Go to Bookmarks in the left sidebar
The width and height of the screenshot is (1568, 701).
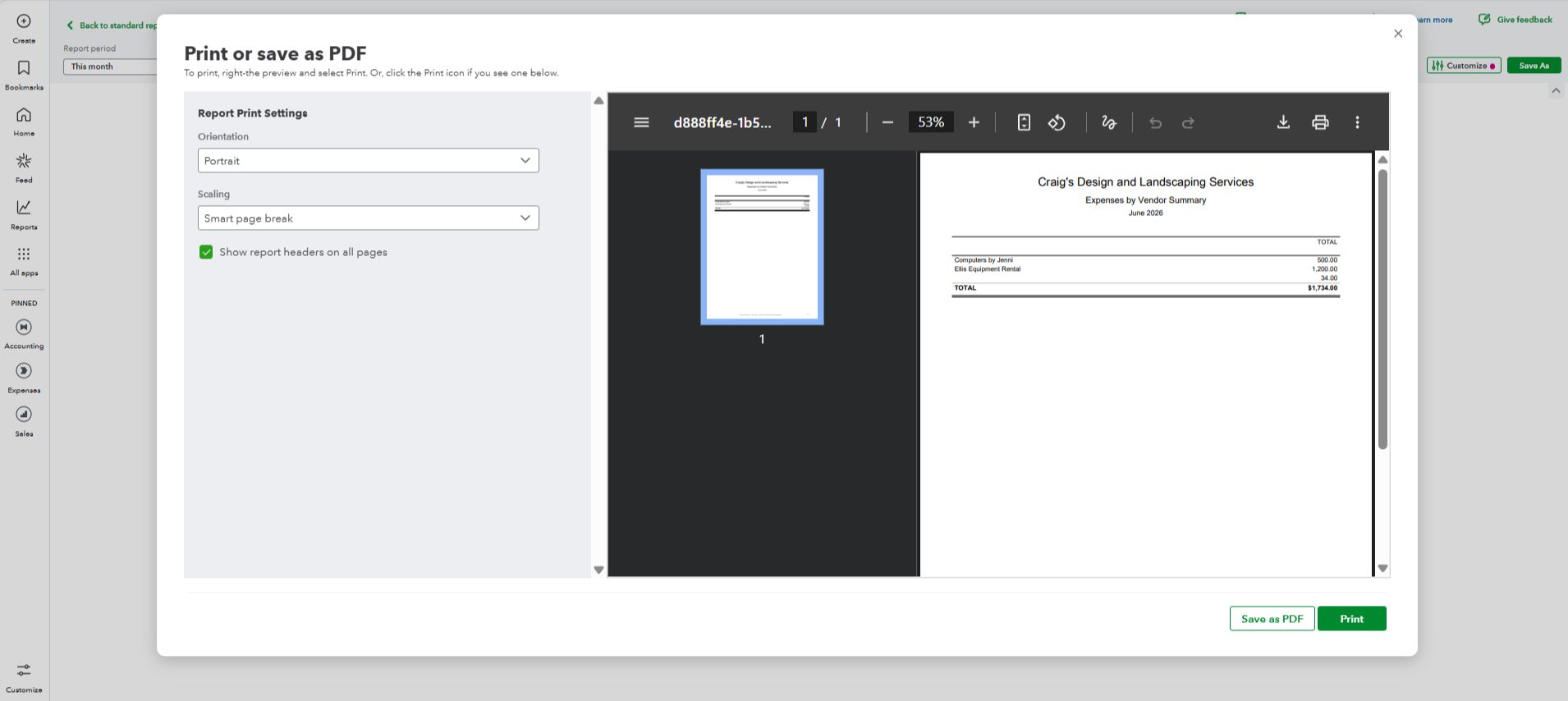point(24,75)
